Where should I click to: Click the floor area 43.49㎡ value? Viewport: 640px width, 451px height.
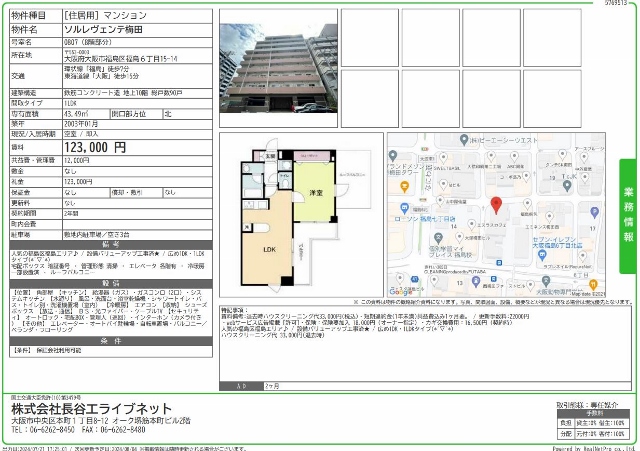coord(76,114)
